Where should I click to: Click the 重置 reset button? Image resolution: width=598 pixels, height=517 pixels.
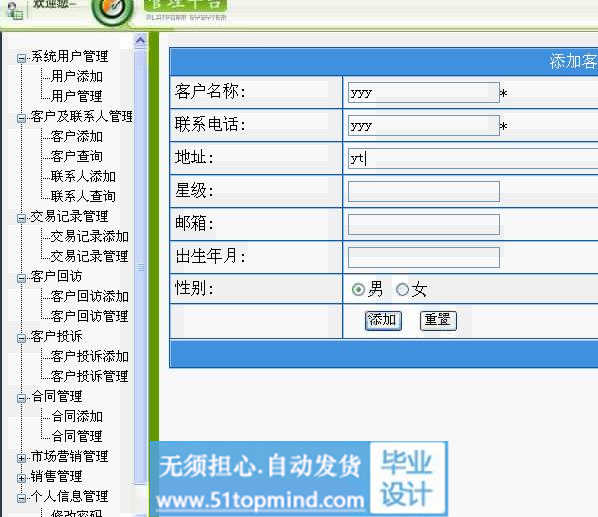tap(438, 320)
